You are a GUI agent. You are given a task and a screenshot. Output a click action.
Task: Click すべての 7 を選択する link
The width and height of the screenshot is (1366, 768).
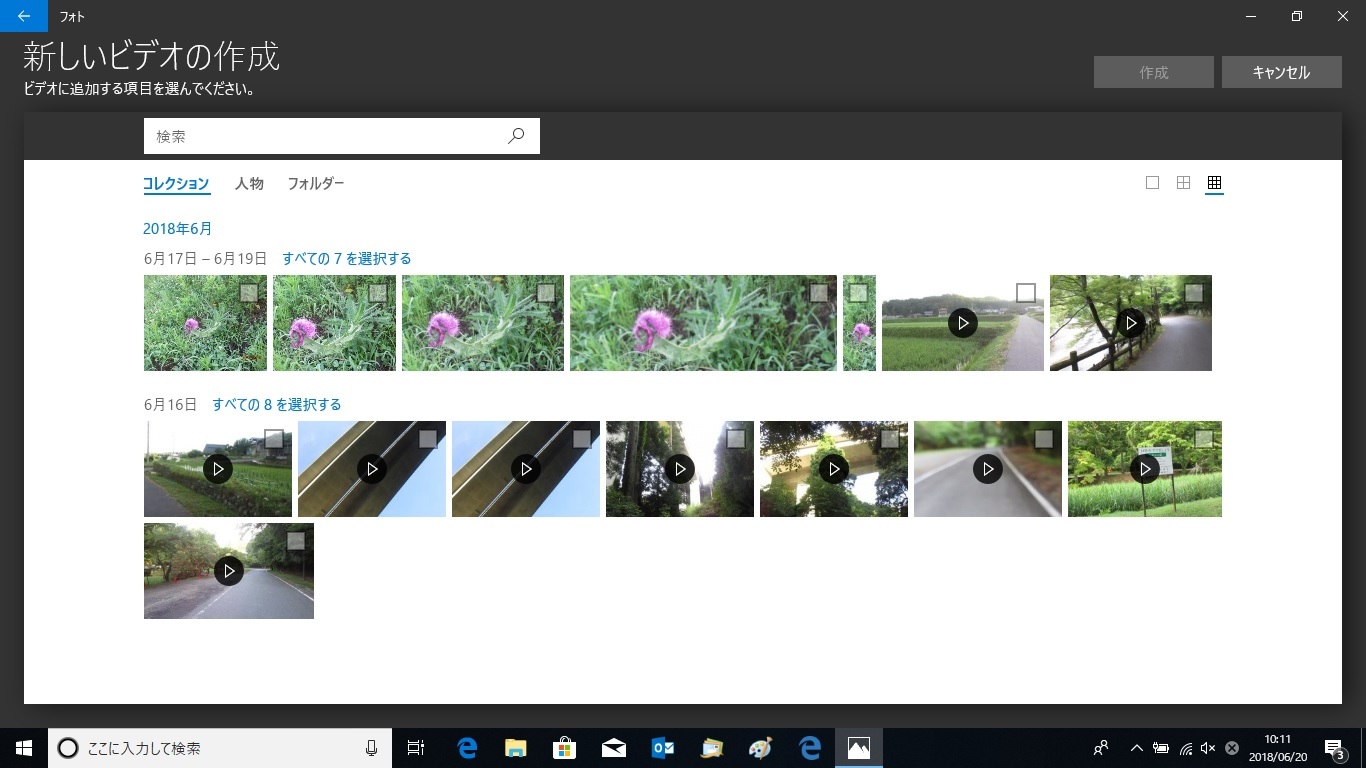[347, 258]
